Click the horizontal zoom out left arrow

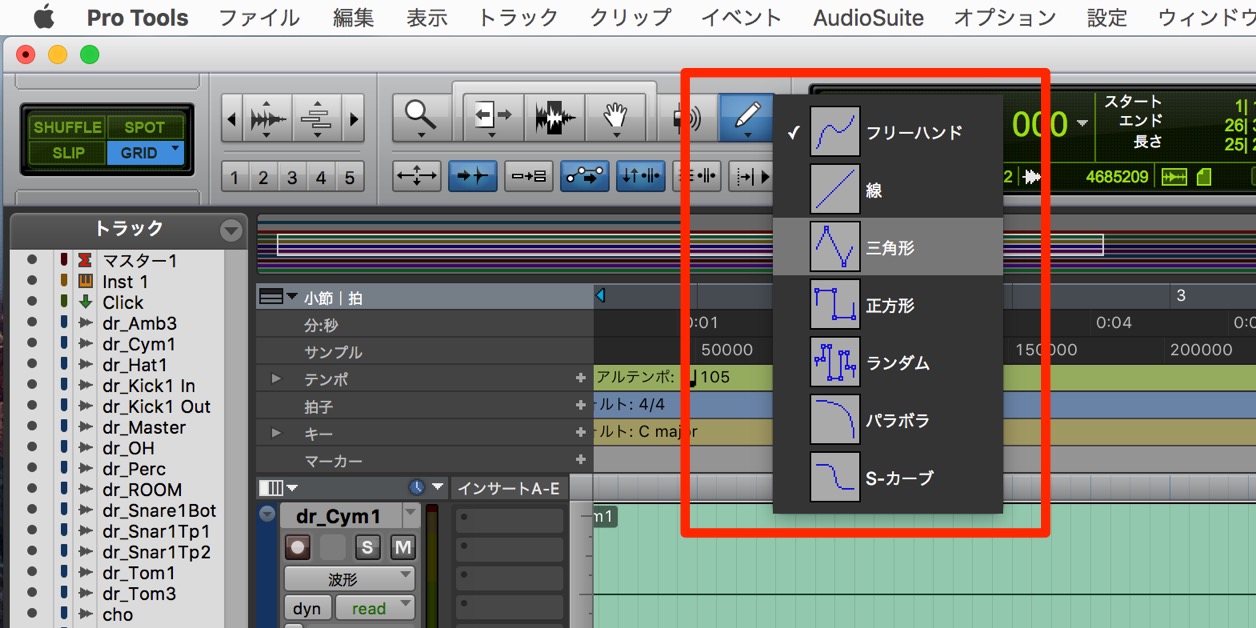click(232, 119)
